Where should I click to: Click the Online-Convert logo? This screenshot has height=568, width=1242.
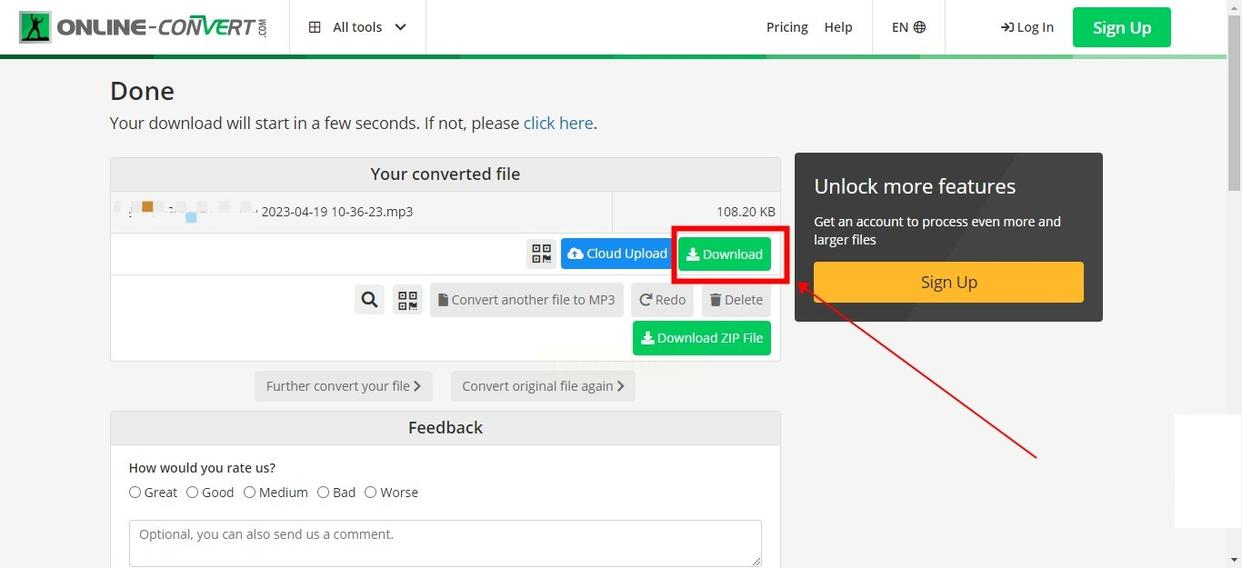pyautogui.click(x=144, y=27)
